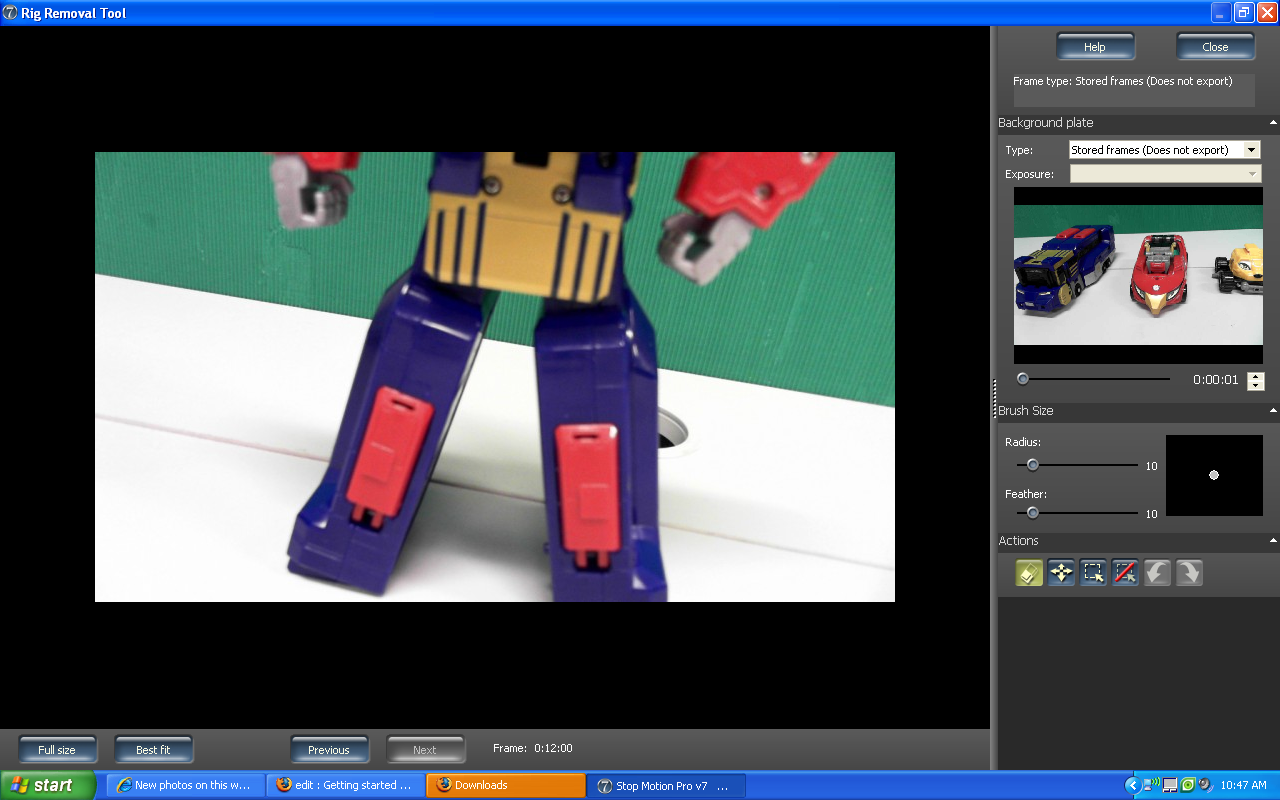Viewport: 1280px width, 800px height.
Task: Go to the Previous frame
Action: pos(329,750)
